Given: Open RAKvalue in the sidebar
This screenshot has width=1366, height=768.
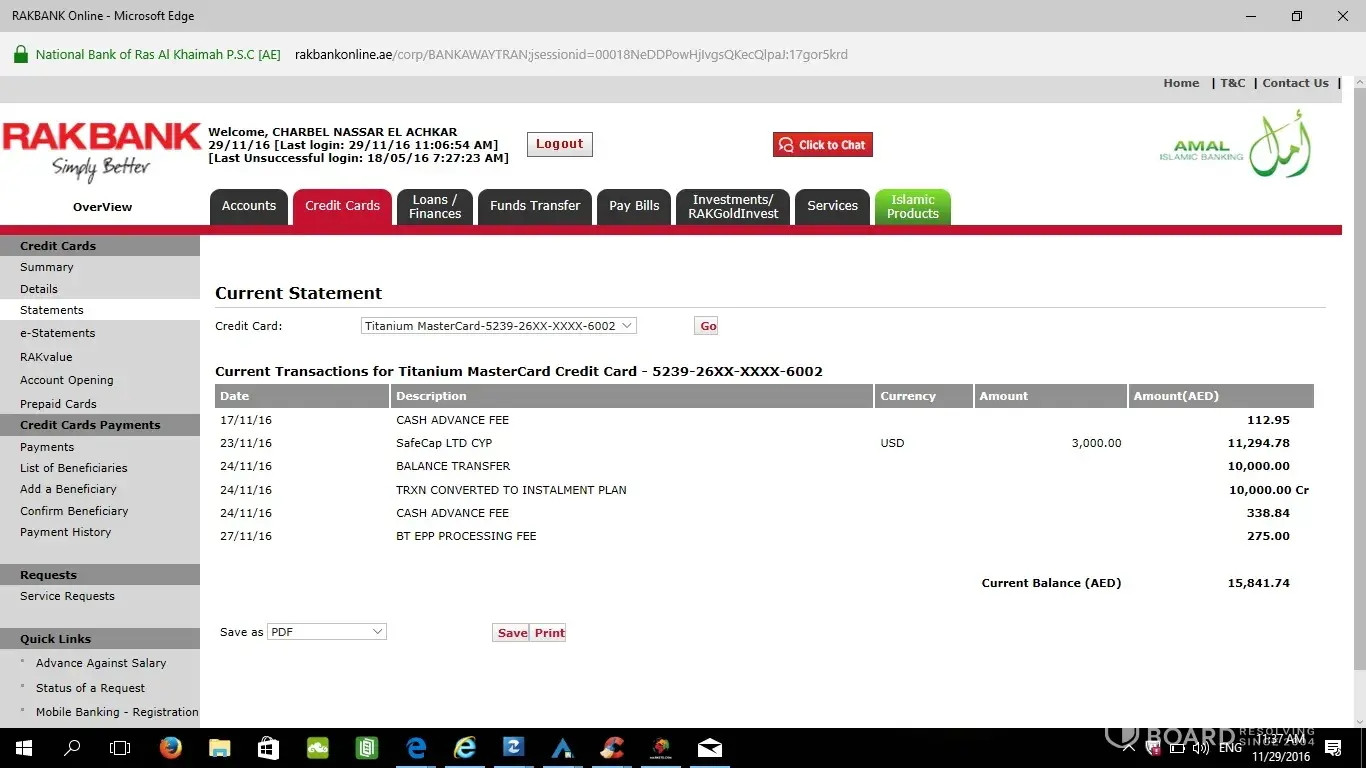Looking at the screenshot, I should pos(46,357).
